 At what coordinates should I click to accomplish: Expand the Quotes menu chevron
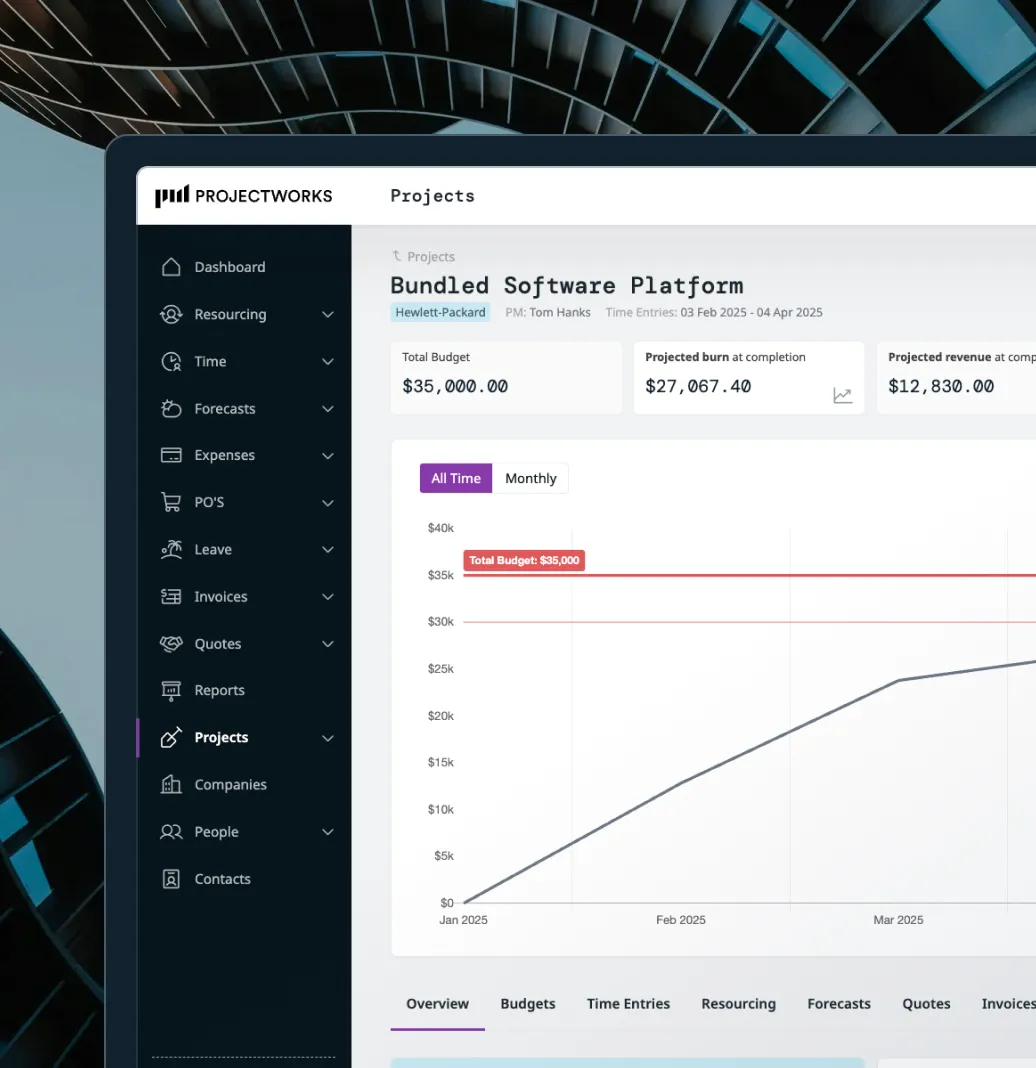coord(328,643)
